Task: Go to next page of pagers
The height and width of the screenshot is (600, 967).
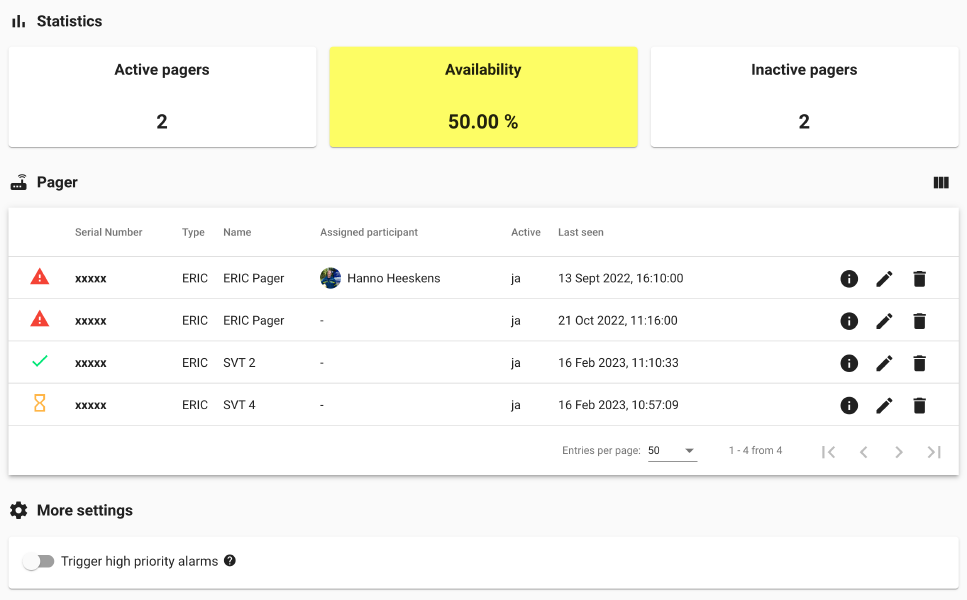Action: coord(899,452)
